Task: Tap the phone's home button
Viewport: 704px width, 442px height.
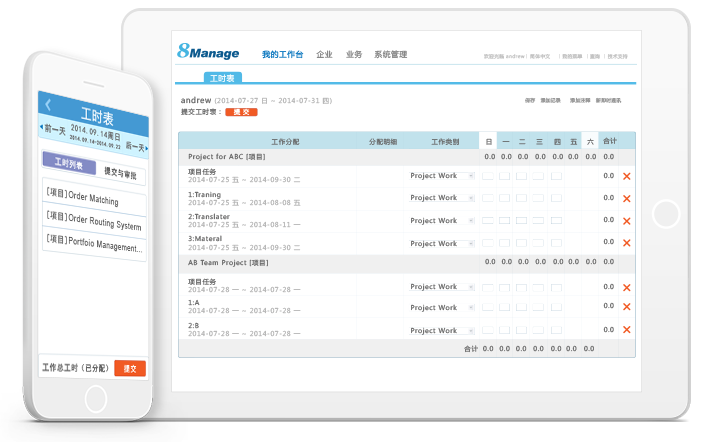Action: [x=96, y=399]
